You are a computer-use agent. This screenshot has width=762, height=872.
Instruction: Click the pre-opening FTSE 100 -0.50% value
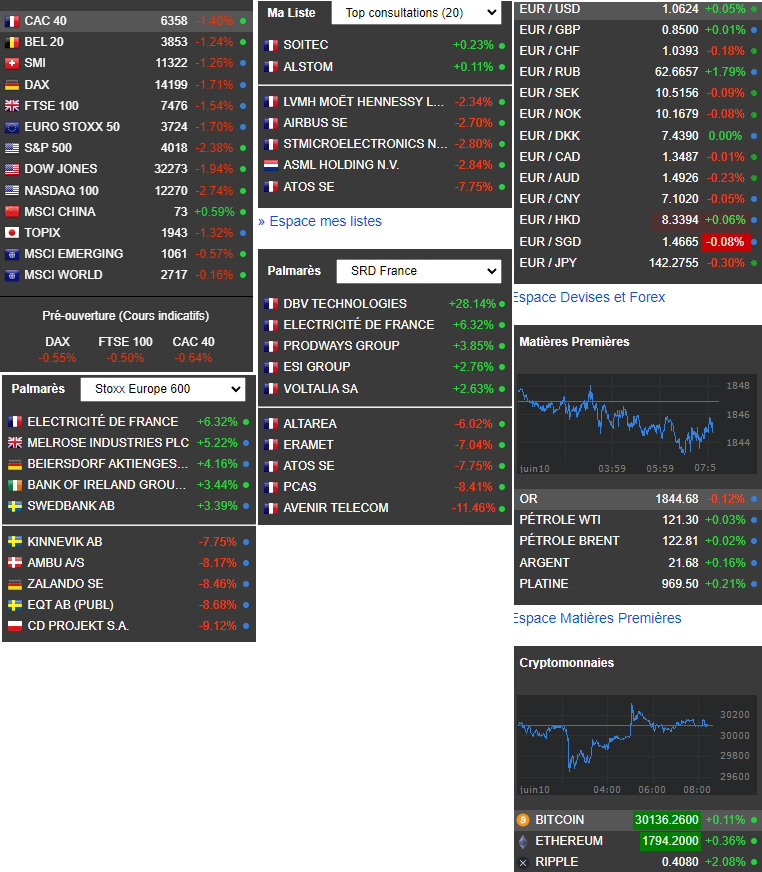pos(125,358)
